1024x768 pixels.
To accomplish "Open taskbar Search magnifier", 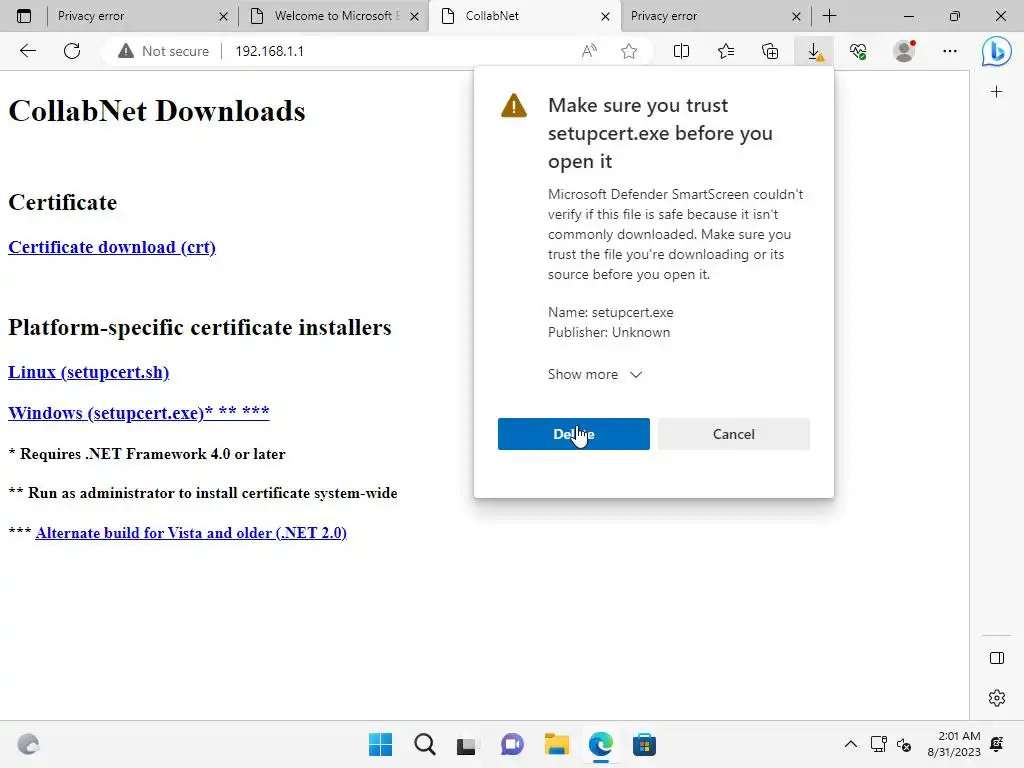I will pyautogui.click(x=424, y=744).
